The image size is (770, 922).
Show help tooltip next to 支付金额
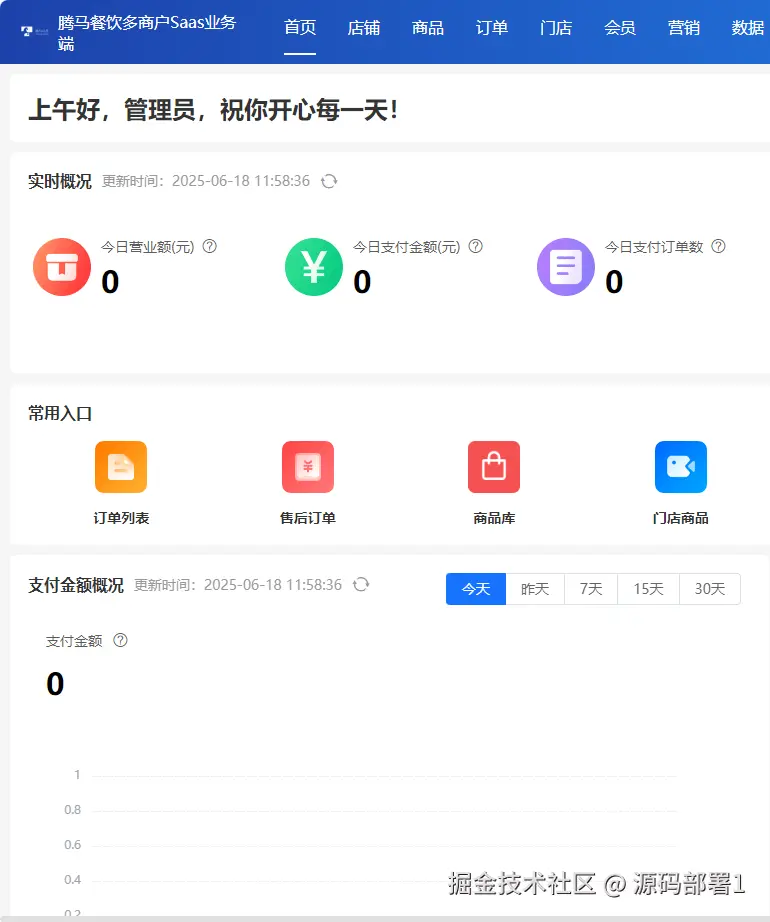click(x=120, y=640)
